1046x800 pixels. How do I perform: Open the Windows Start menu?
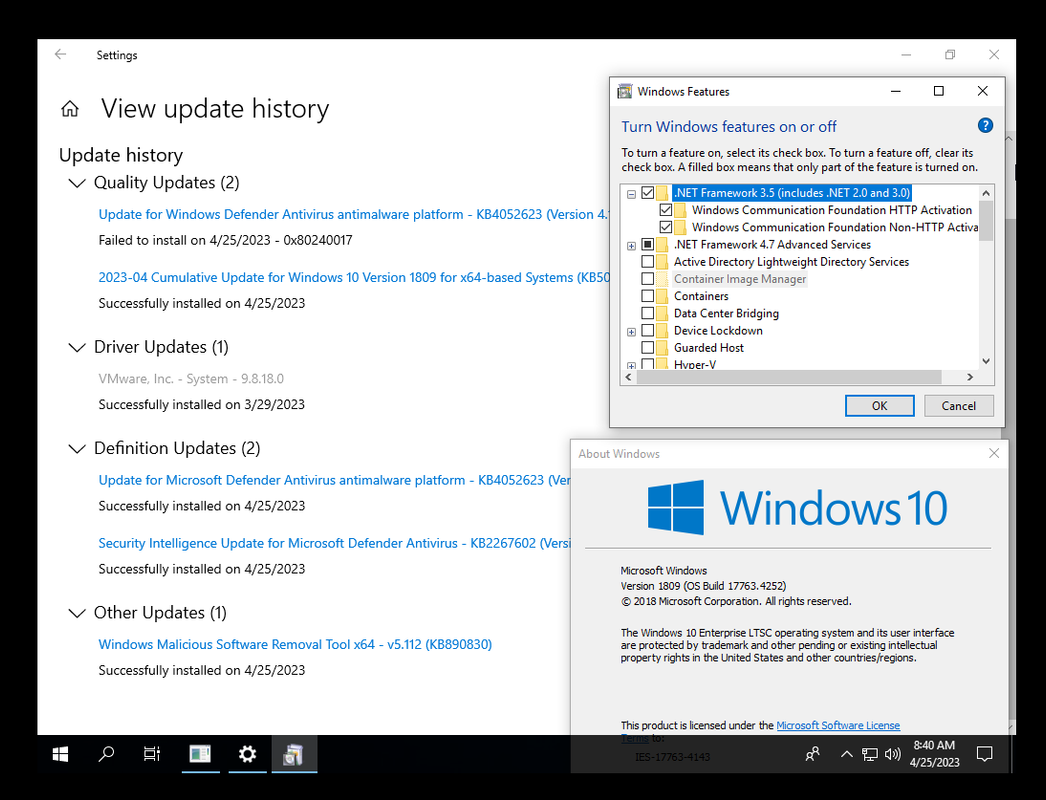(x=60, y=754)
